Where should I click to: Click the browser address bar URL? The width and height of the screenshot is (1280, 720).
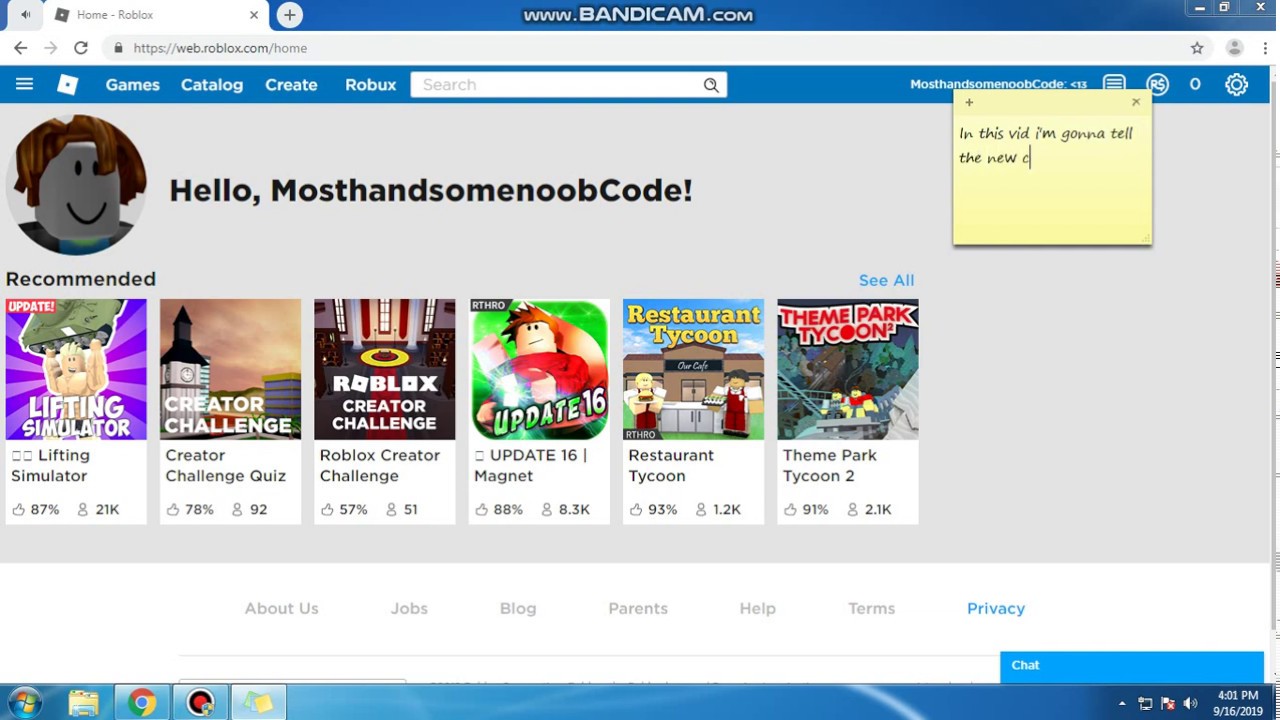(220, 48)
